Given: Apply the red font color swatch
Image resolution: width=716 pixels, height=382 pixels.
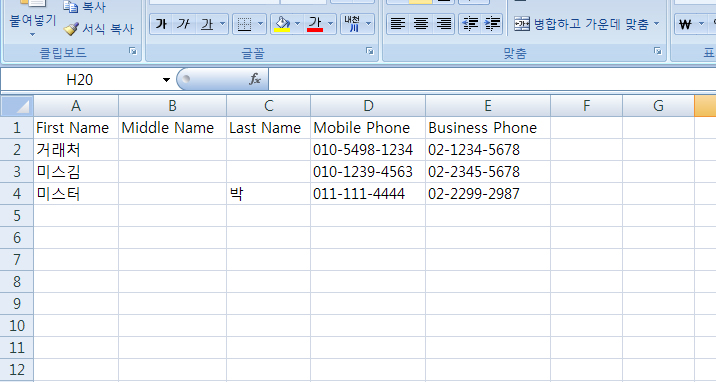Looking at the screenshot, I should (x=315, y=24).
